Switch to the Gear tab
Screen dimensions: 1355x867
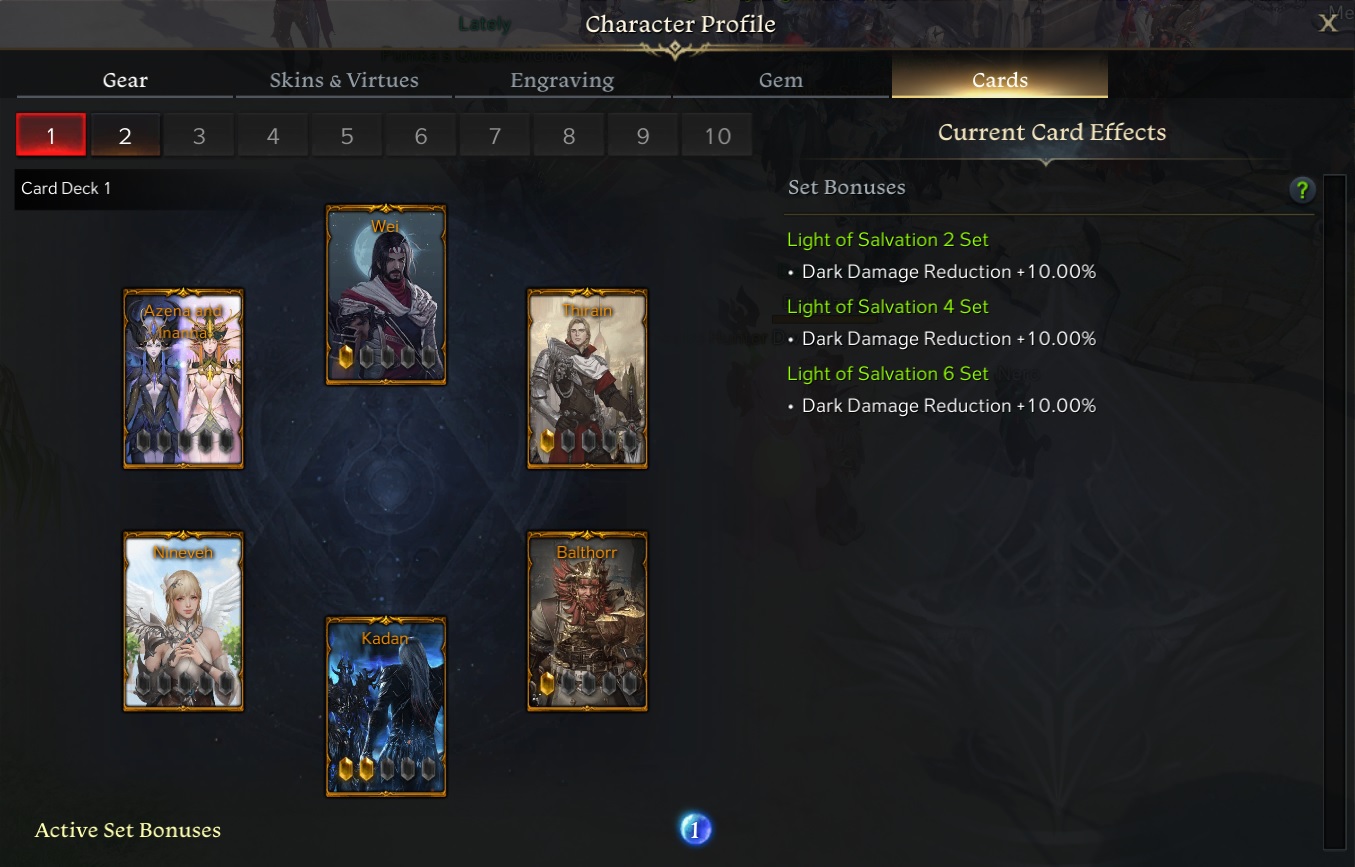pos(125,80)
